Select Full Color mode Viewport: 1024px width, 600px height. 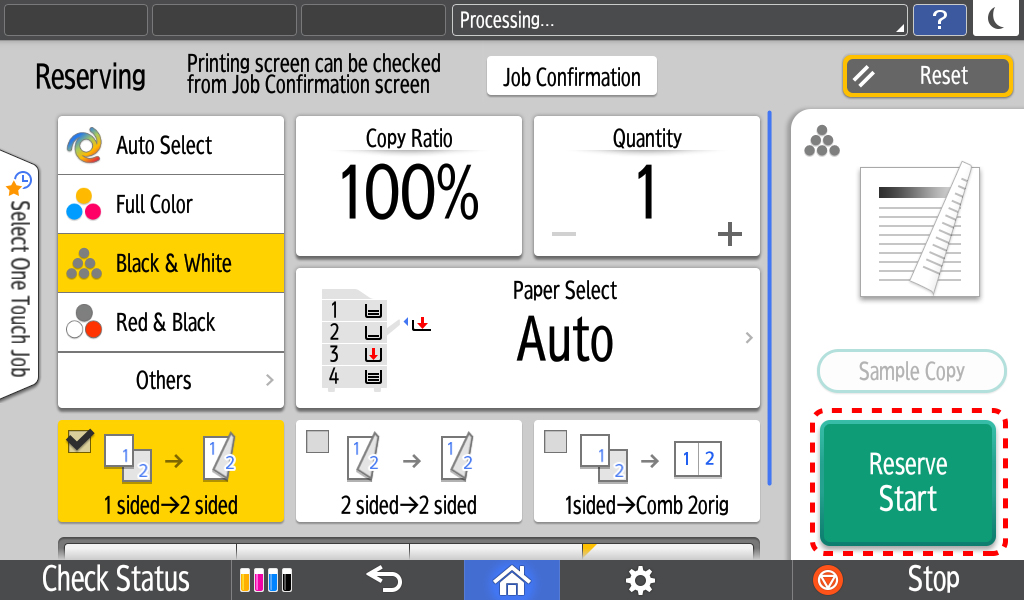coord(171,204)
